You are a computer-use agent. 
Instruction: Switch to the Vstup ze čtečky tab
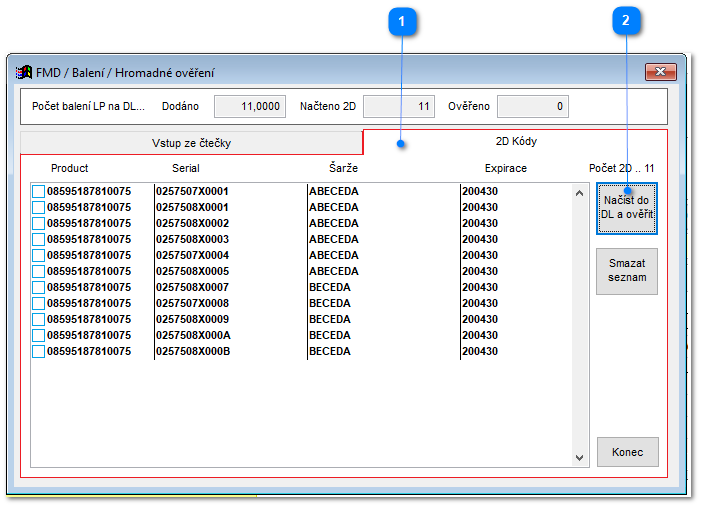click(191, 143)
